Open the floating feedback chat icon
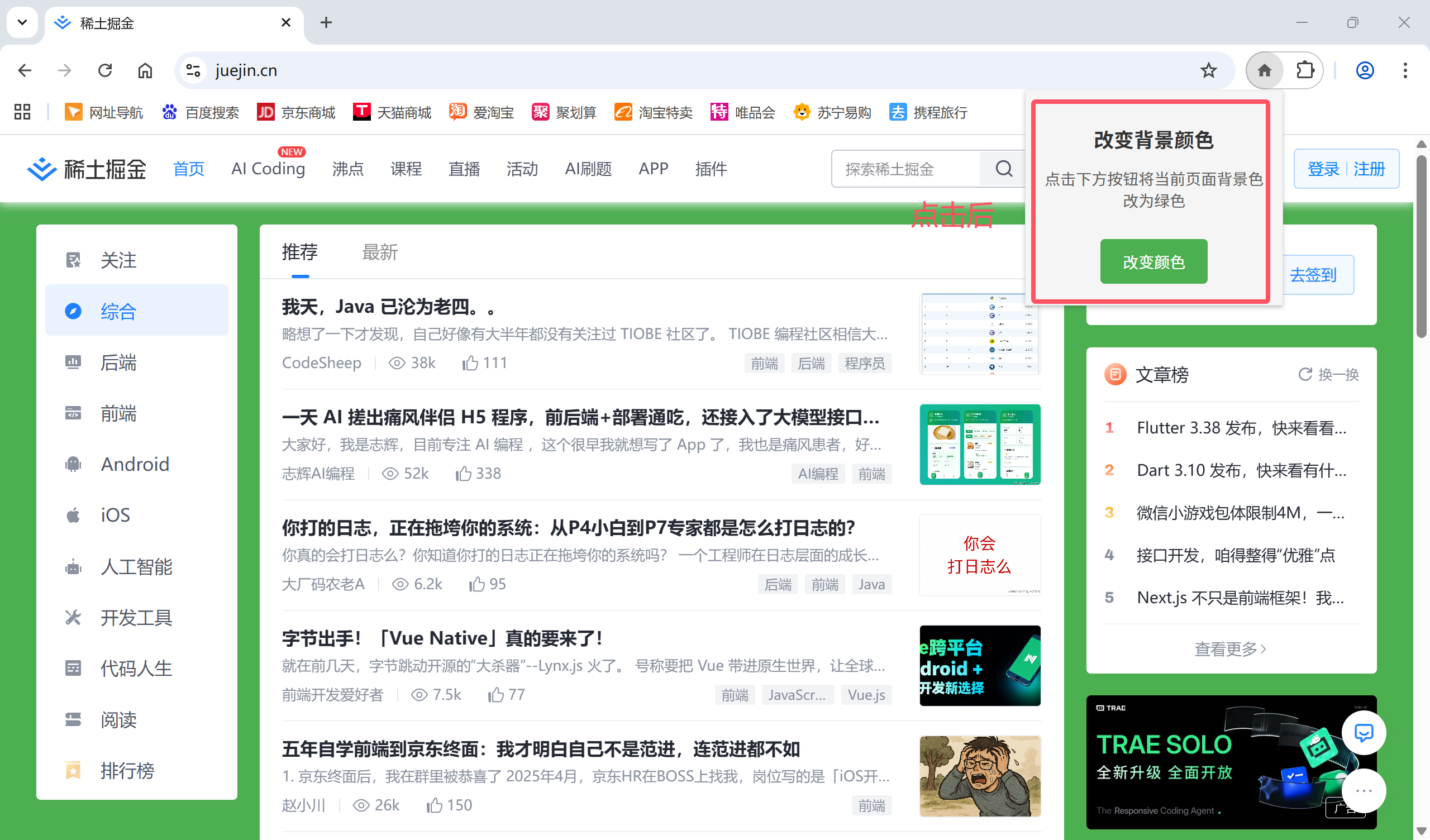This screenshot has height=840, width=1430. click(1363, 733)
